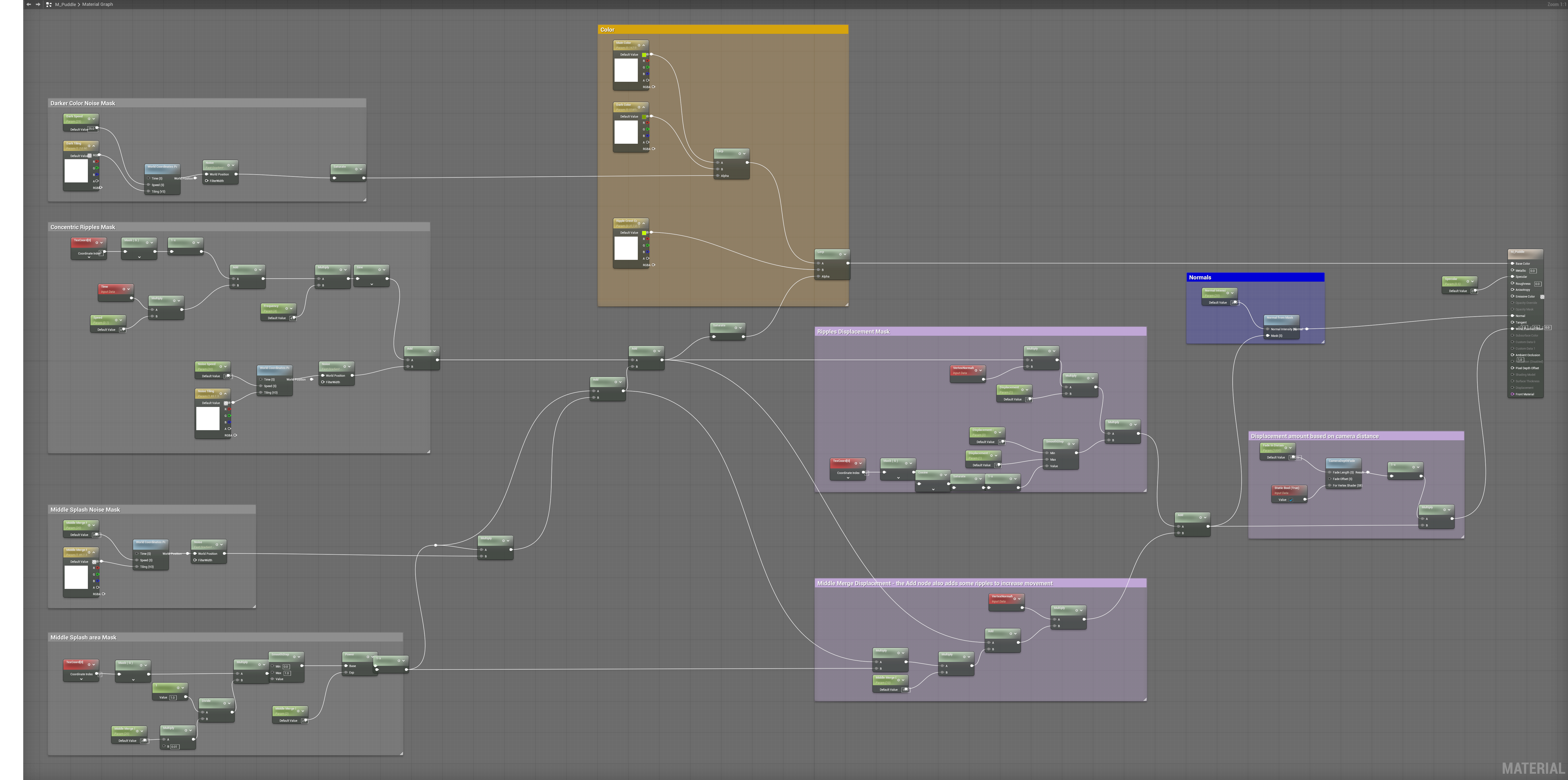This screenshot has height=780, width=1568.
Task: Expand the Specular parameter node chevron
Action: pos(1472,281)
